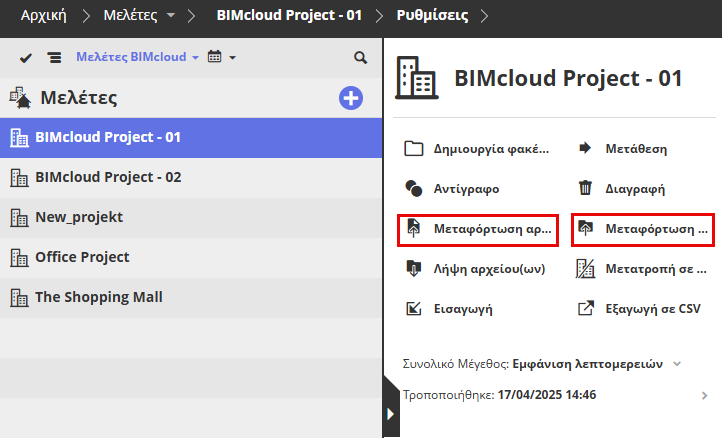Add new project with blue plus button

click(x=351, y=98)
